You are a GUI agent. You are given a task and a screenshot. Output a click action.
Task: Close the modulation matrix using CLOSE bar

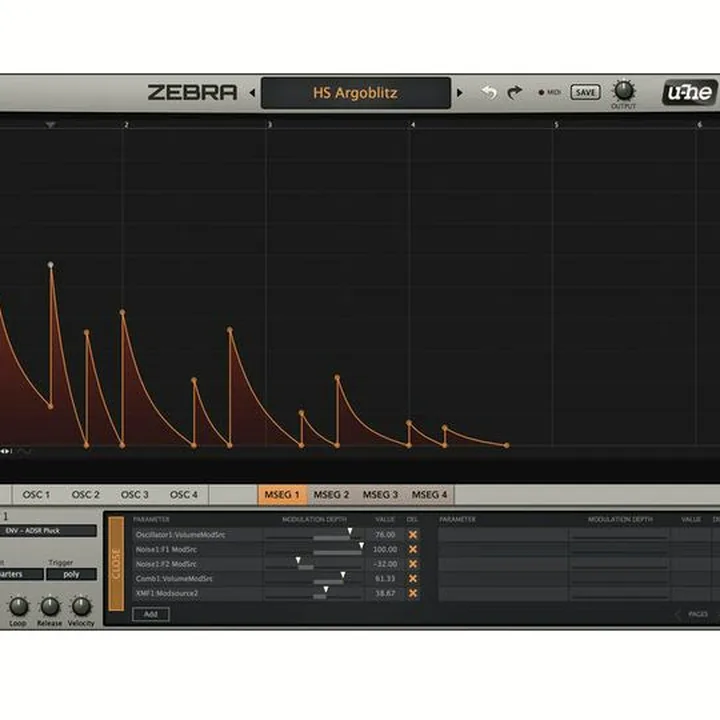116,564
